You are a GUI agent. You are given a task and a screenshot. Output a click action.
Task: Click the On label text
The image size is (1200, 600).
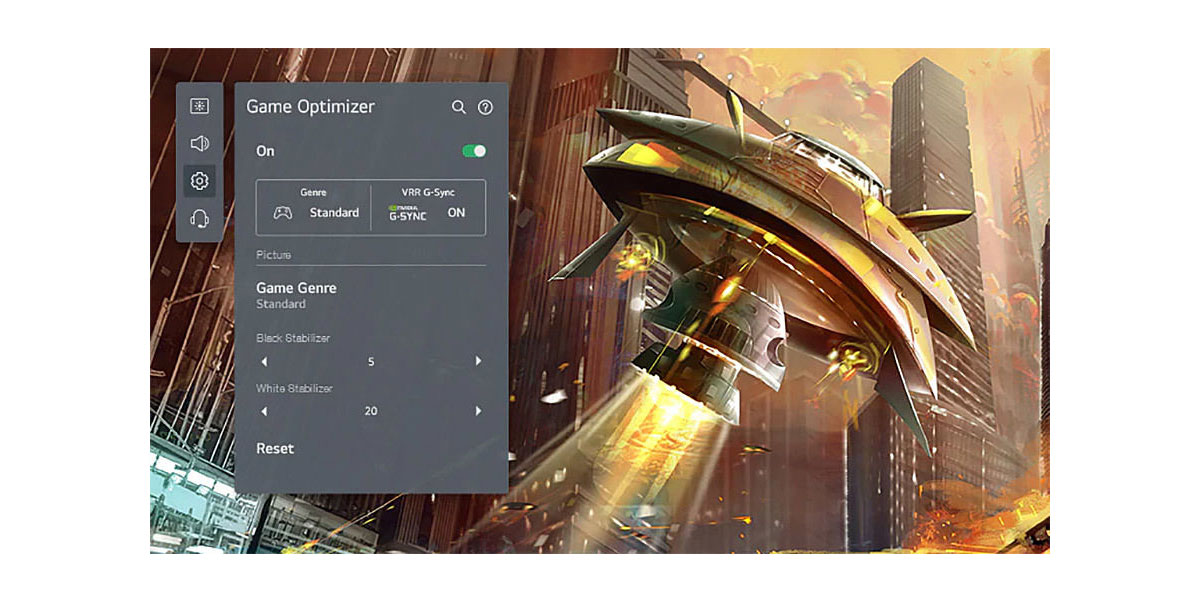tap(265, 151)
